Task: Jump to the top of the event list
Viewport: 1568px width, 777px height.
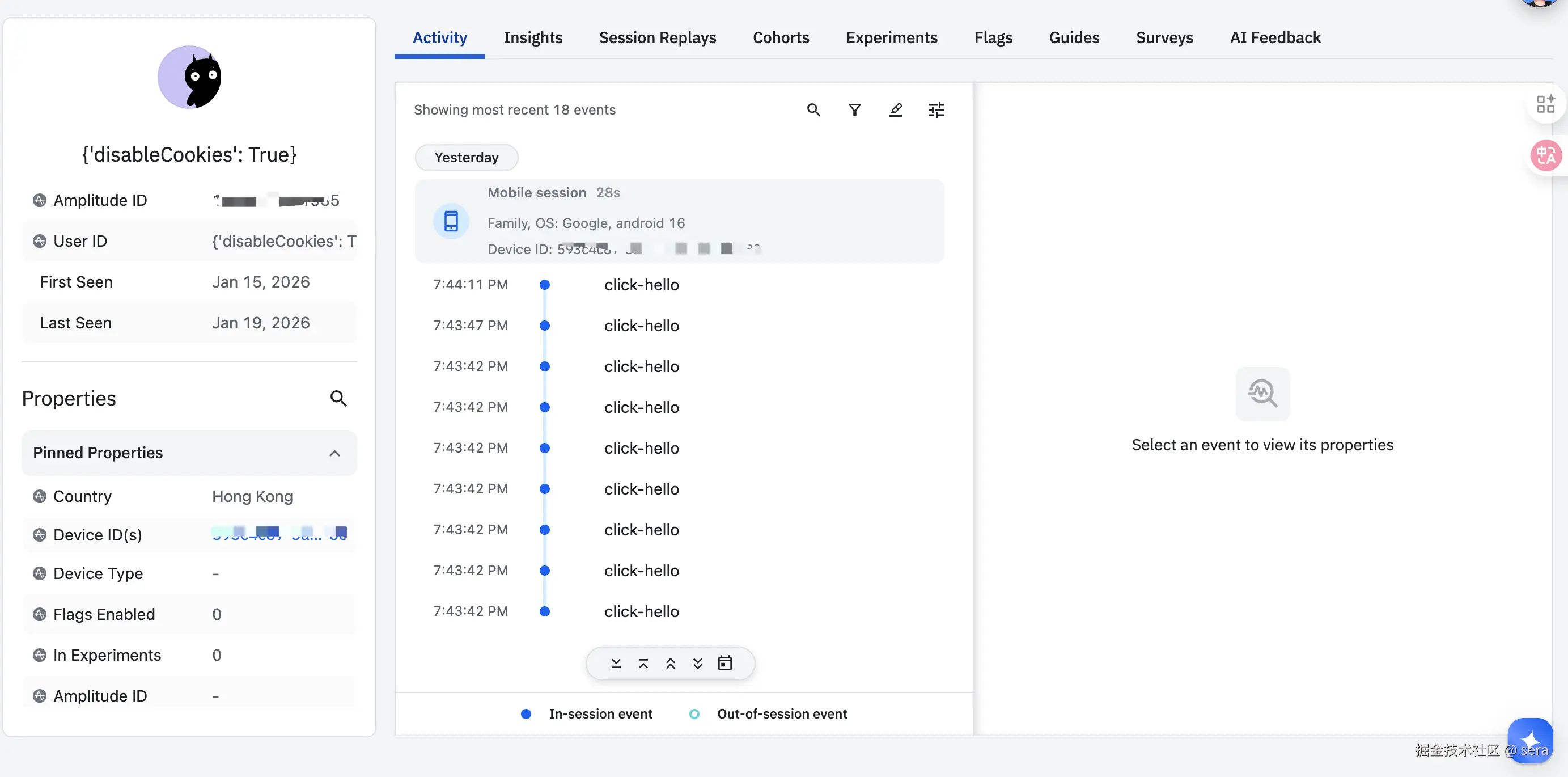Action: (643, 663)
